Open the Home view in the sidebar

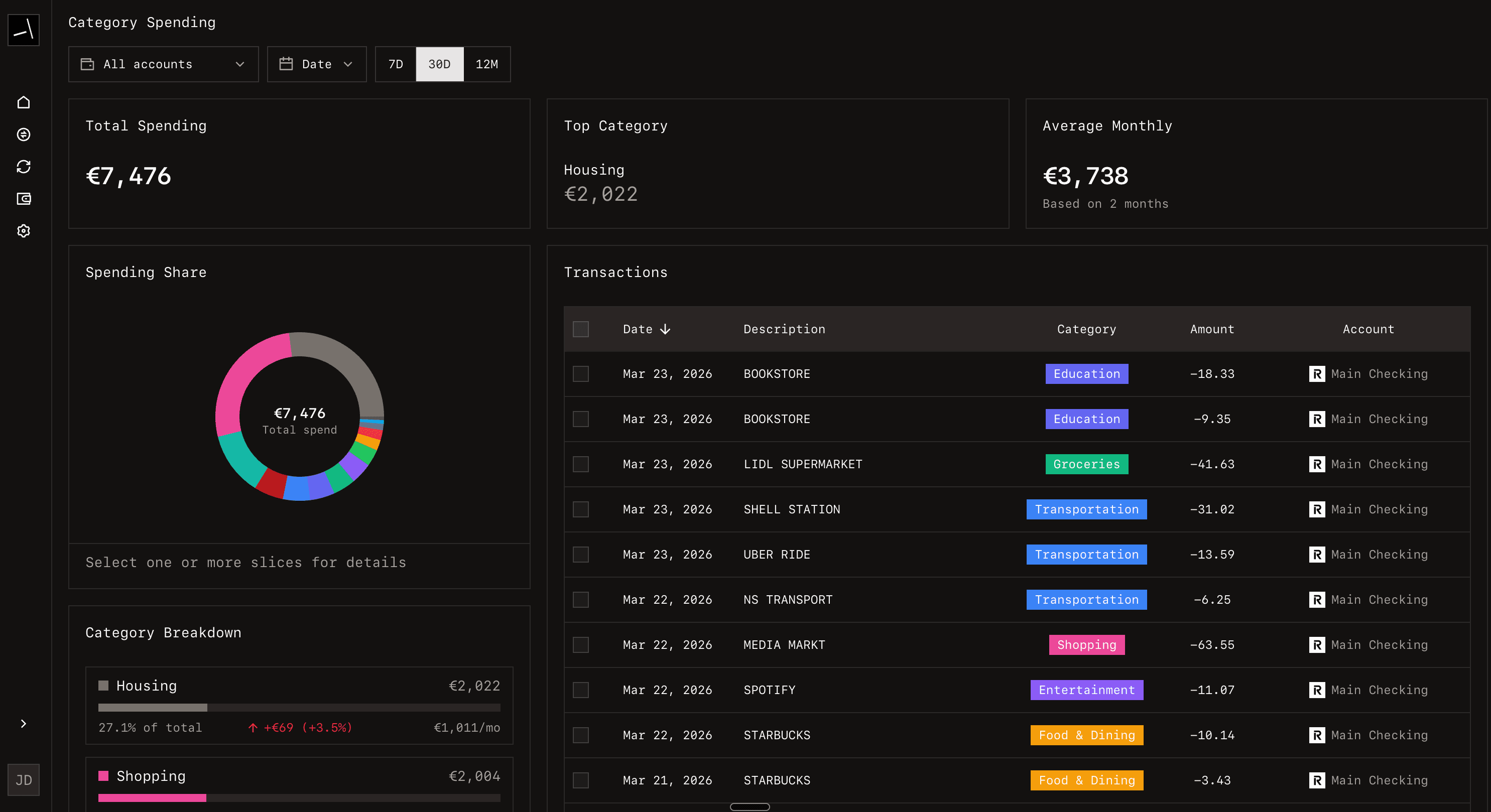(x=23, y=102)
